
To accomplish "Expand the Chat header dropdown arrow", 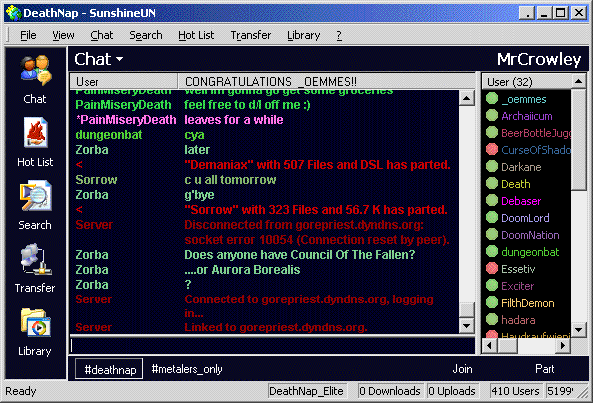I will [120, 59].
